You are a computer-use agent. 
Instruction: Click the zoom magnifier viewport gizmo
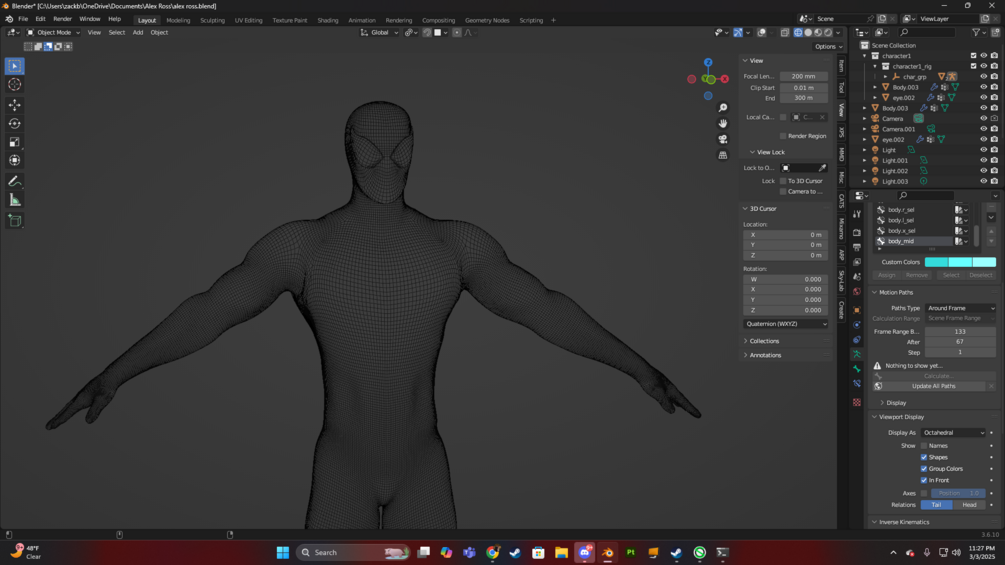(x=722, y=108)
